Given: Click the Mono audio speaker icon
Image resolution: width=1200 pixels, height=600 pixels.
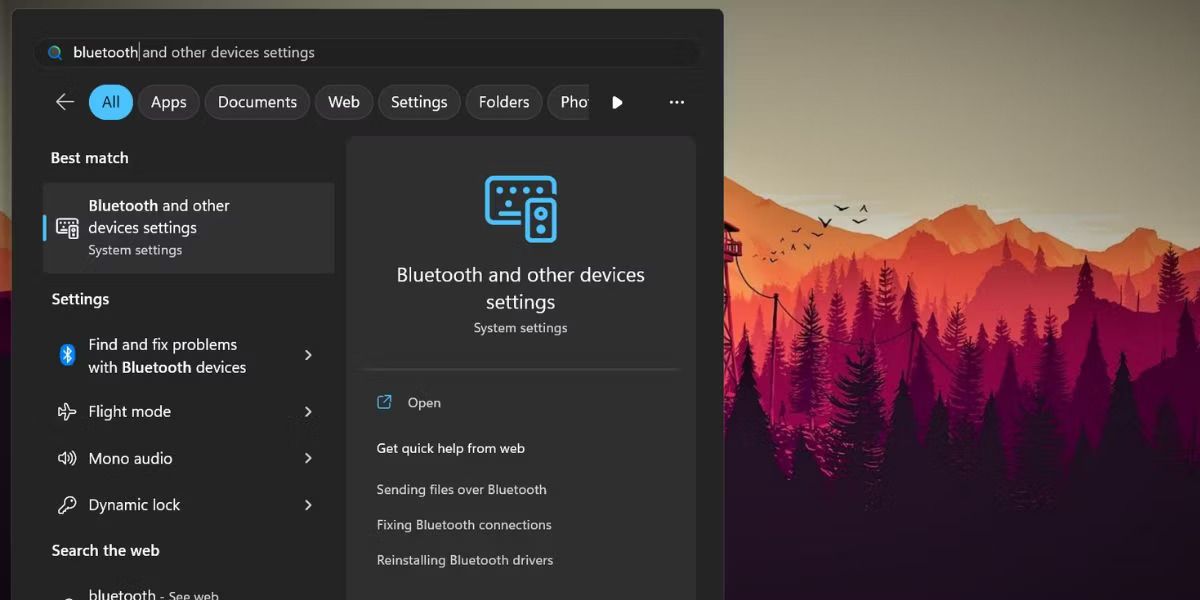Looking at the screenshot, I should click(x=67, y=458).
